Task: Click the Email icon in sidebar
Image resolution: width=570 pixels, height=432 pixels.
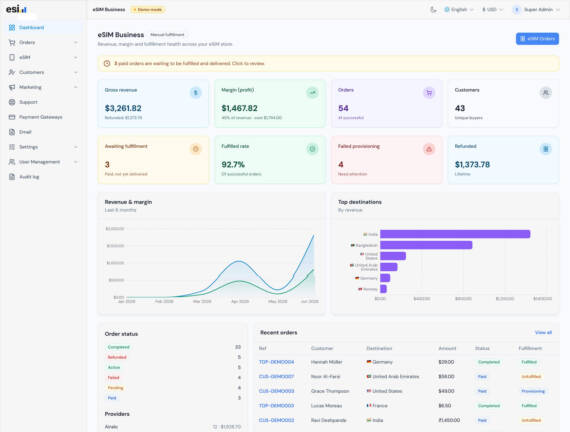Action: click(12, 132)
